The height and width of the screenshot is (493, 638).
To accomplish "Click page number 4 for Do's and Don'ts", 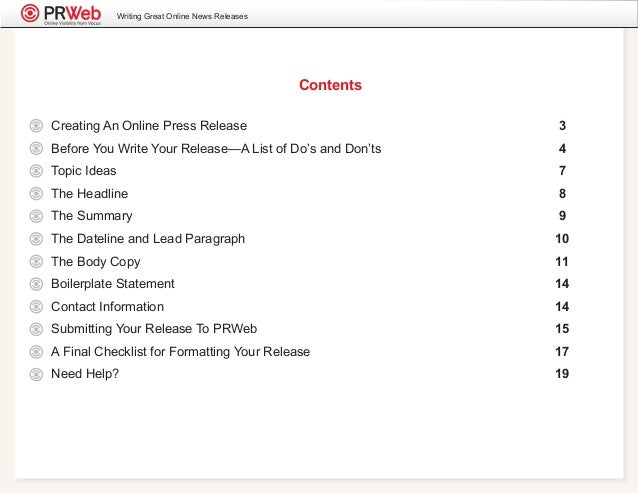I will 562,148.
